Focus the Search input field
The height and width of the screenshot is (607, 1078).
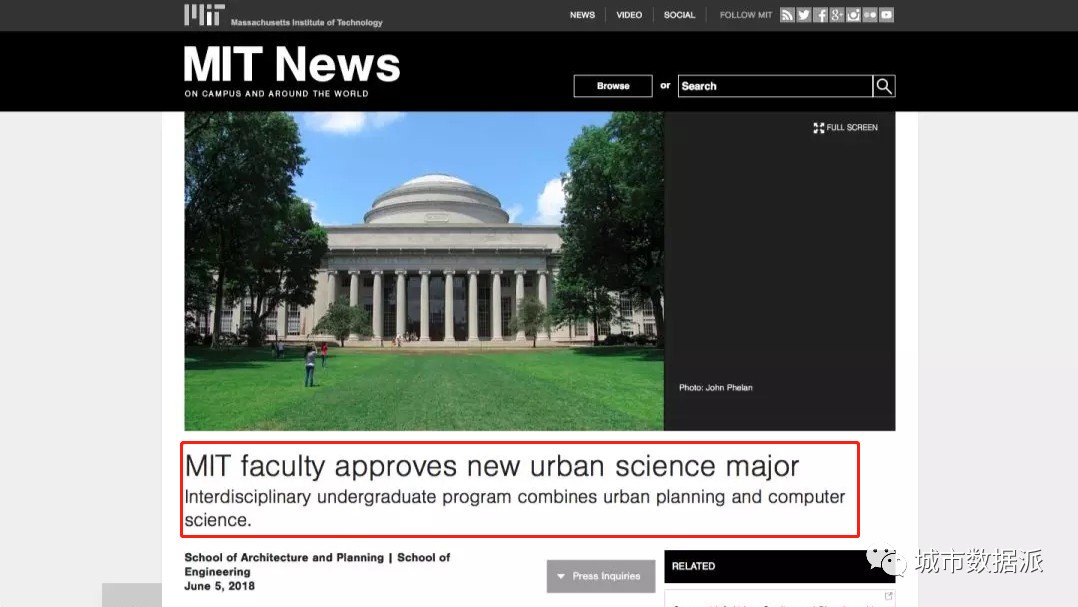776,86
